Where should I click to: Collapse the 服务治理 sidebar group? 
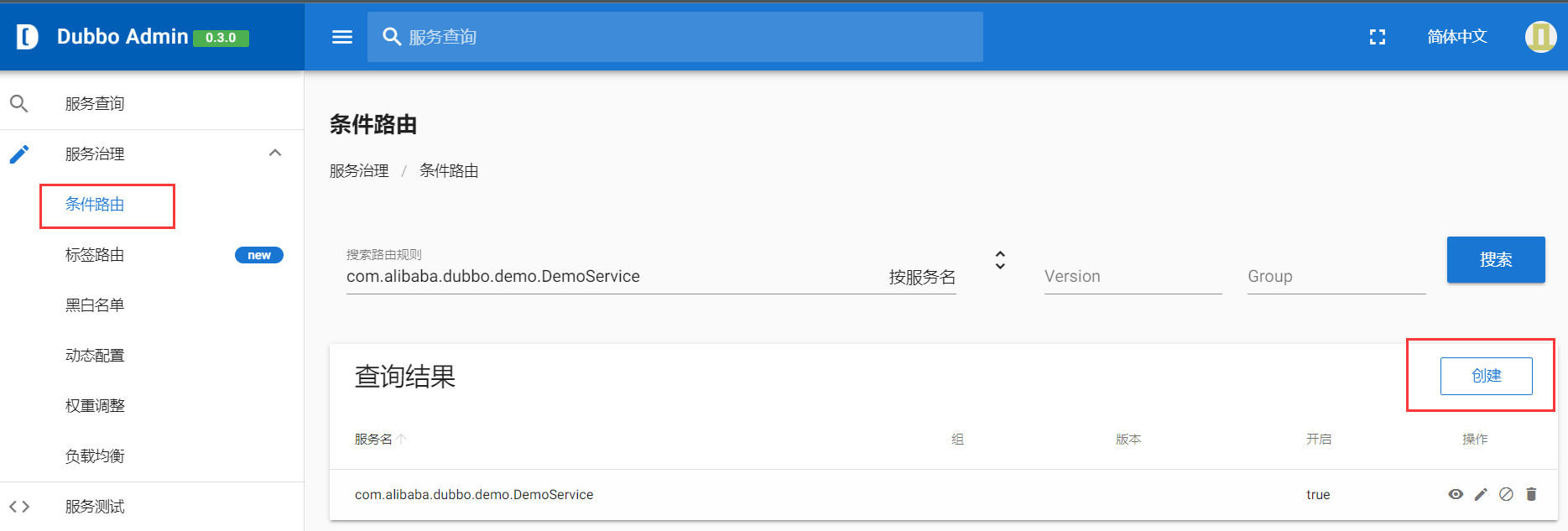[275, 153]
